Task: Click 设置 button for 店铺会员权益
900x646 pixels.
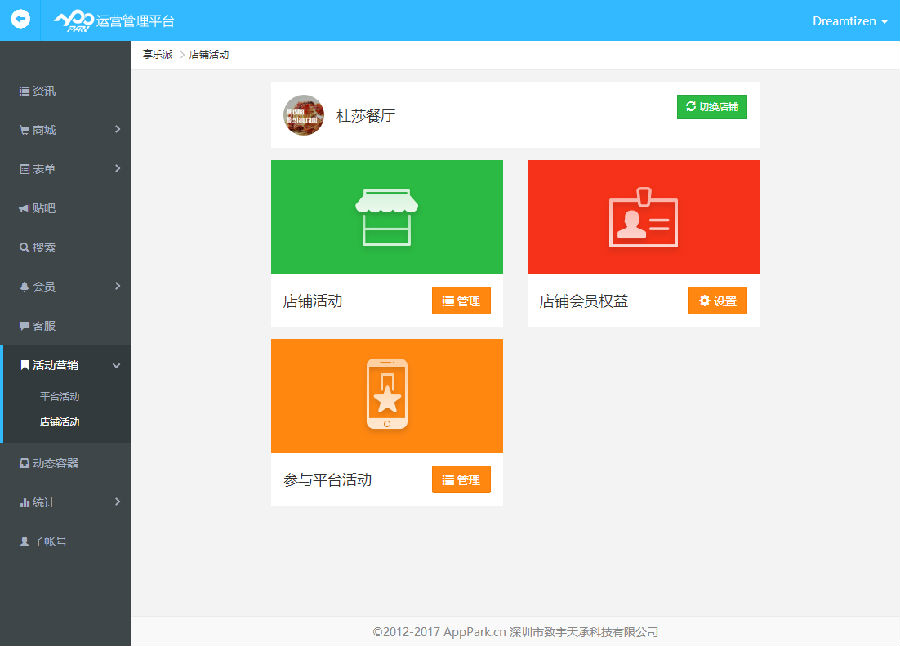Action: click(717, 301)
